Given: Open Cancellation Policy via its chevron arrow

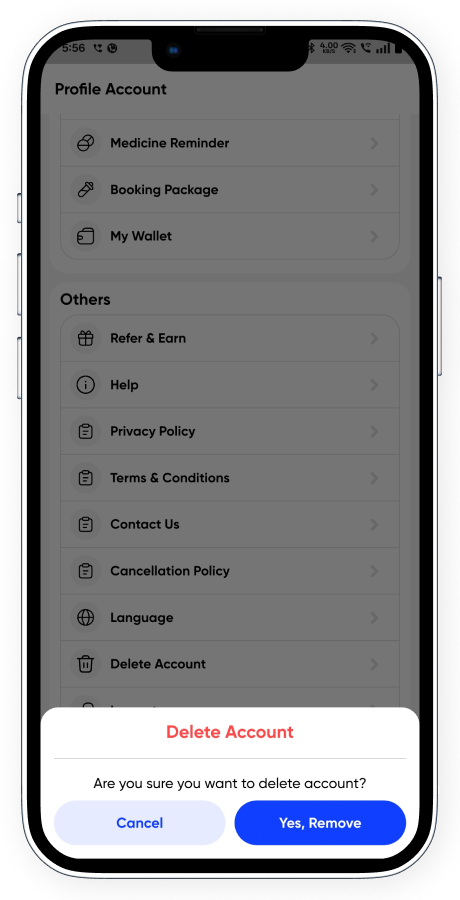Looking at the screenshot, I should (x=374, y=571).
